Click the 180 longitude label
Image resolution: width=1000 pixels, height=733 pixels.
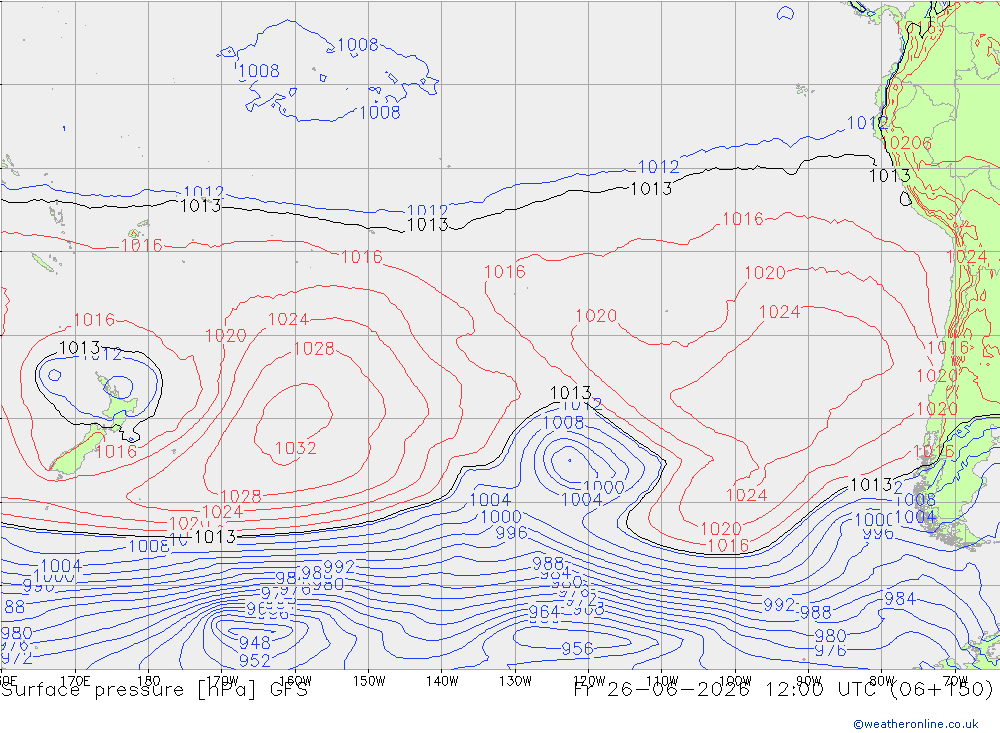(149, 681)
